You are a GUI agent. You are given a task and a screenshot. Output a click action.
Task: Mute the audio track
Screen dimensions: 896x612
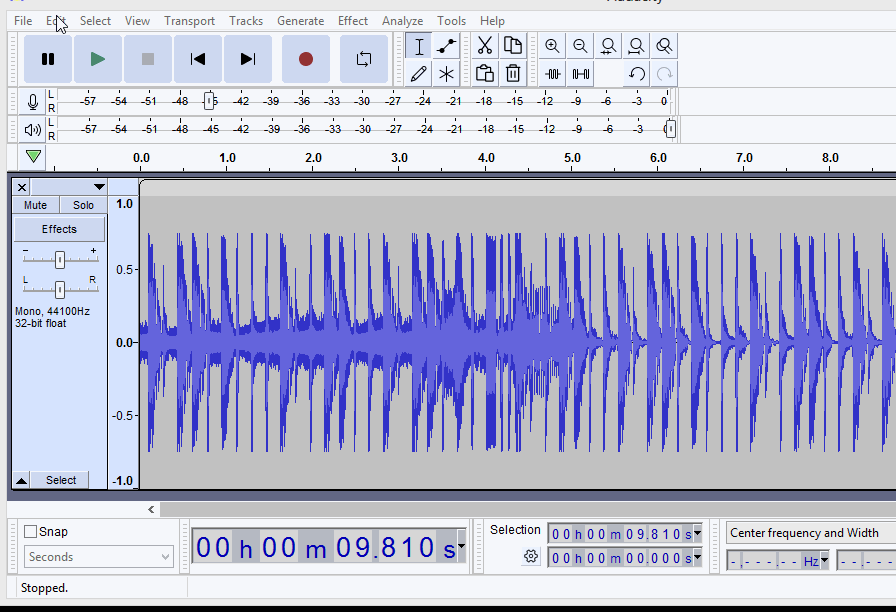[35, 205]
